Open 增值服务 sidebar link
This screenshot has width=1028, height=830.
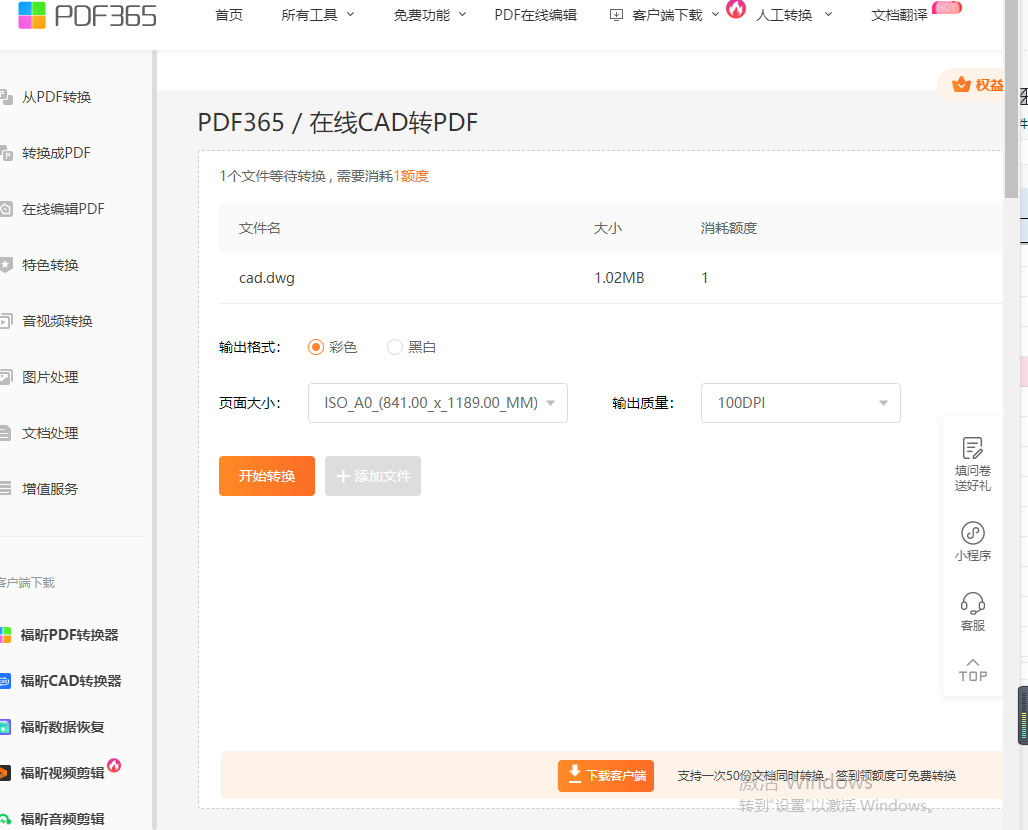(x=50, y=489)
